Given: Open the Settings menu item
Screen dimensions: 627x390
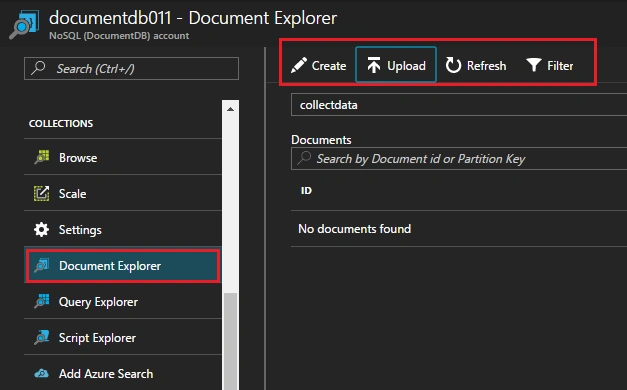Looking at the screenshot, I should pyautogui.click(x=123, y=229).
